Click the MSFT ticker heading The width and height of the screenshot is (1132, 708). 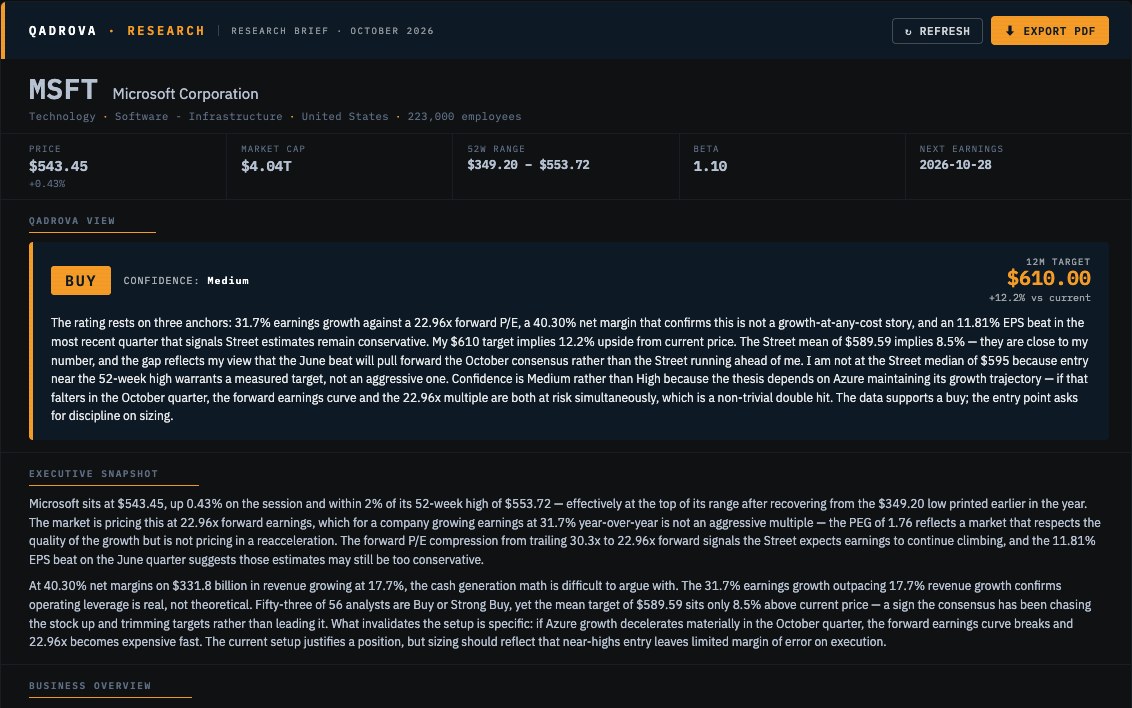63,90
